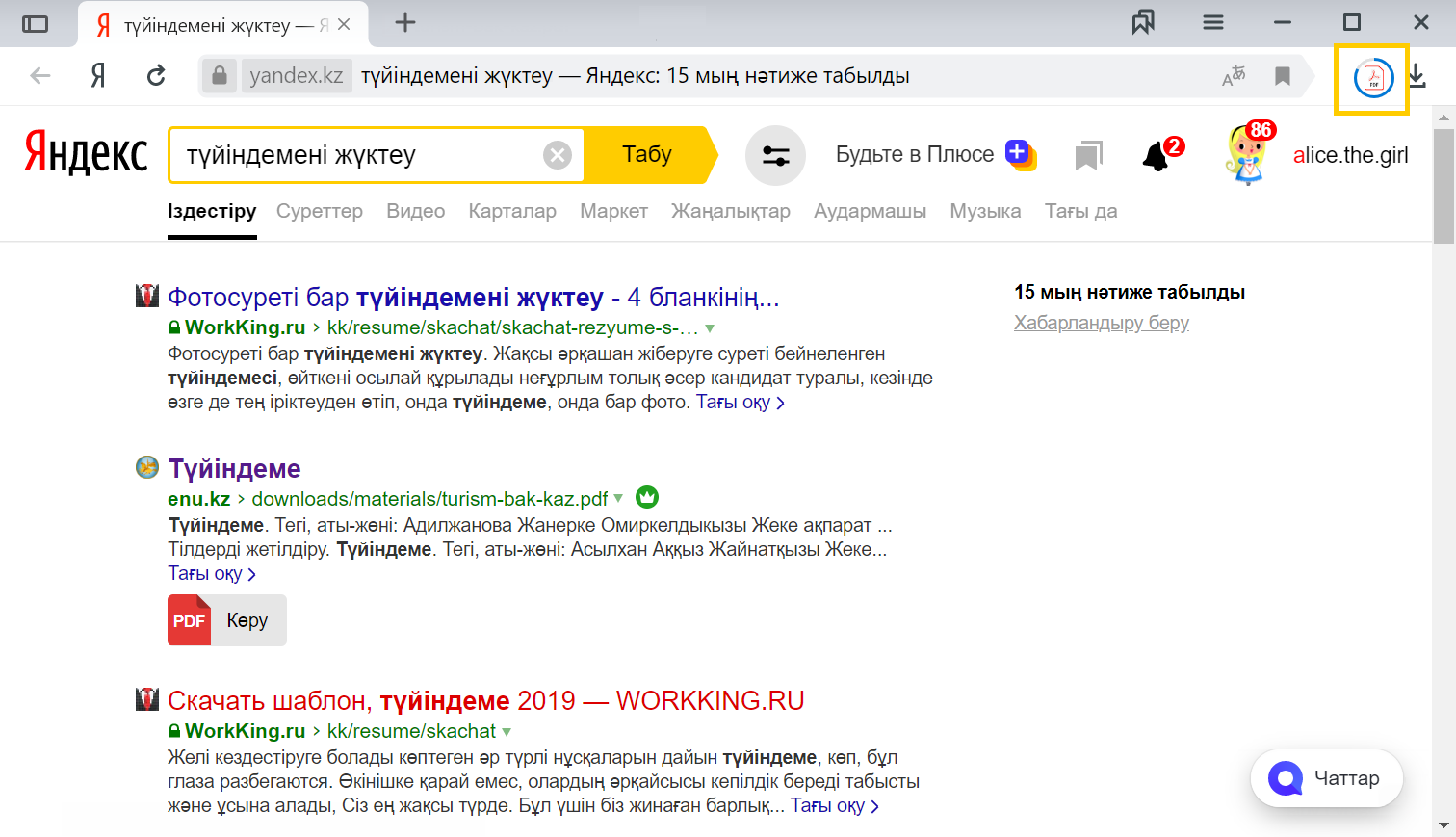Open the sidebar panel toggle icon
This screenshot has height=837, width=1456.
pyautogui.click(x=35, y=23)
